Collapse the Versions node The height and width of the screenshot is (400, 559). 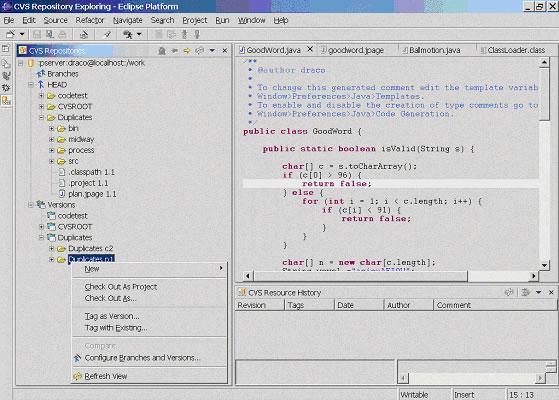click(x=31, y=205)
